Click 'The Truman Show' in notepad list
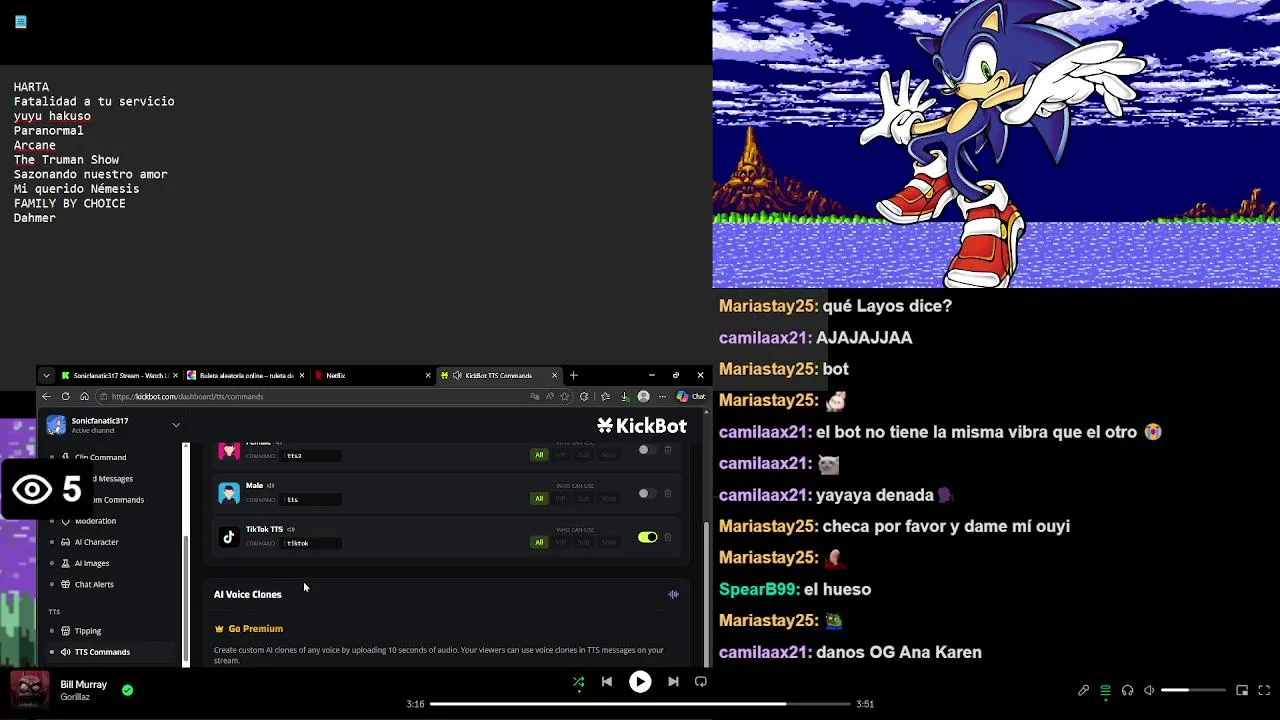1280x720 pixels. click(x=66, y=160)
